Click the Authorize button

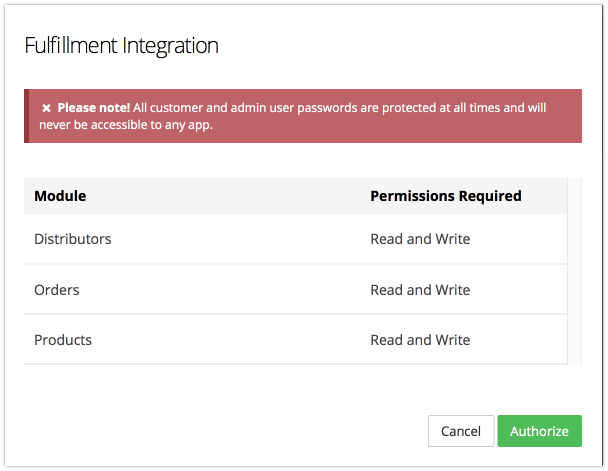point(539,431)
